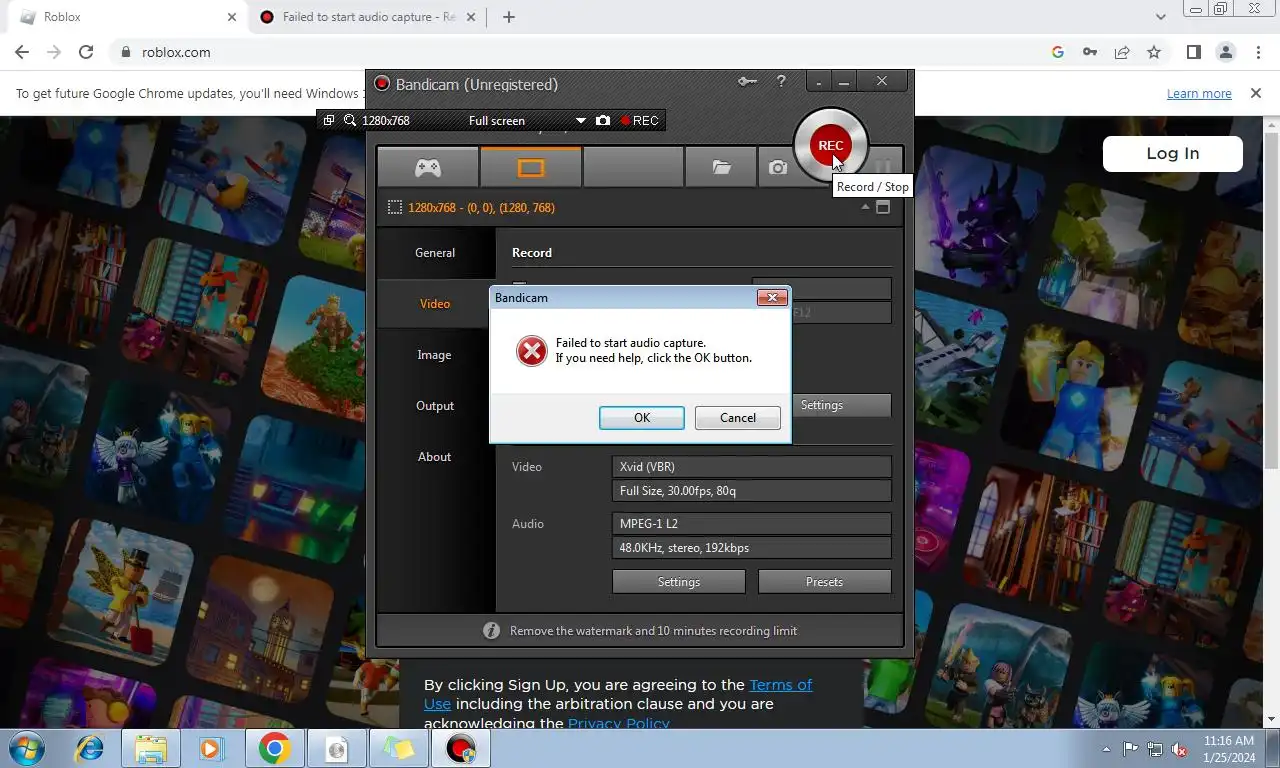Show hidden system tray icons arrow
This screenshot has width=1280, height=768.
[1106, 749]
